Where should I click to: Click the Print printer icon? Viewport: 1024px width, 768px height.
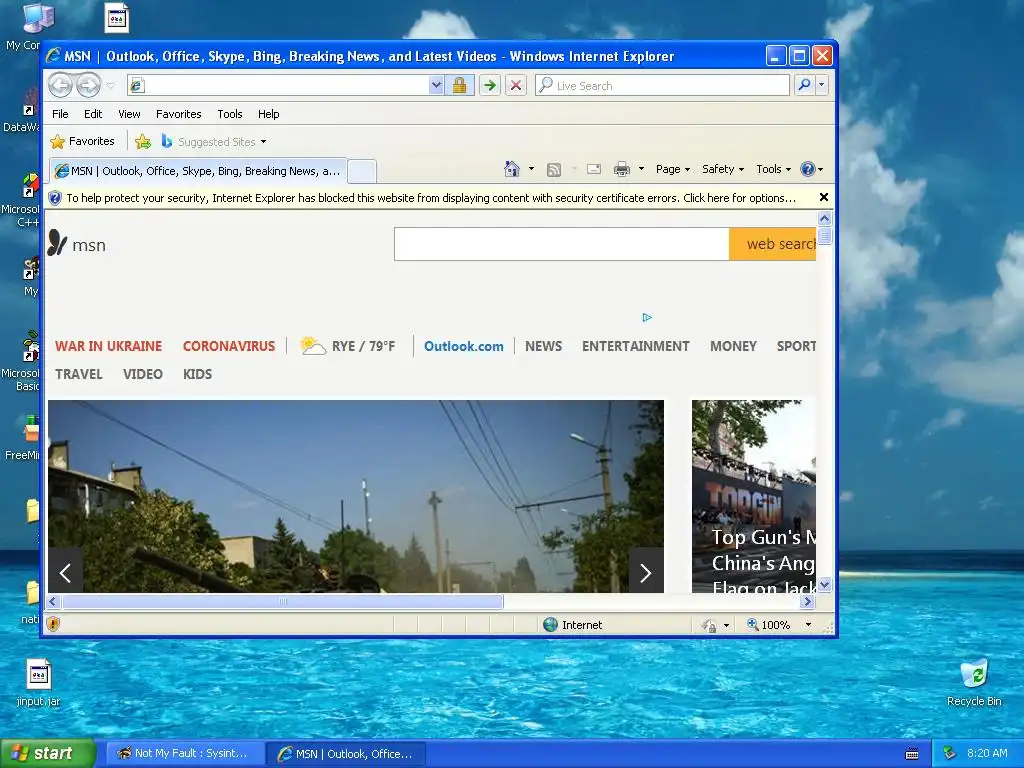(x=622, y=169)
